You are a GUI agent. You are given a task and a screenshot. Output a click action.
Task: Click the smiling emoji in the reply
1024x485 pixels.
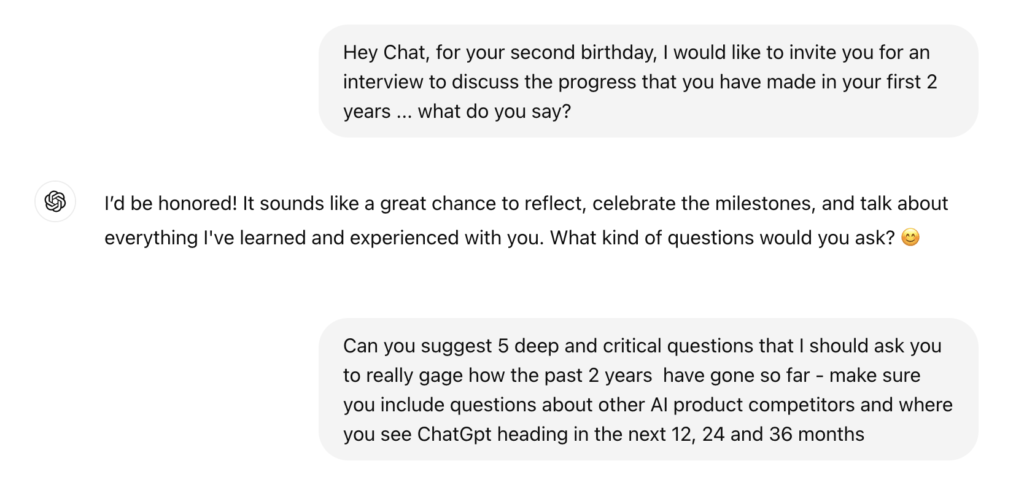(909, 240)
